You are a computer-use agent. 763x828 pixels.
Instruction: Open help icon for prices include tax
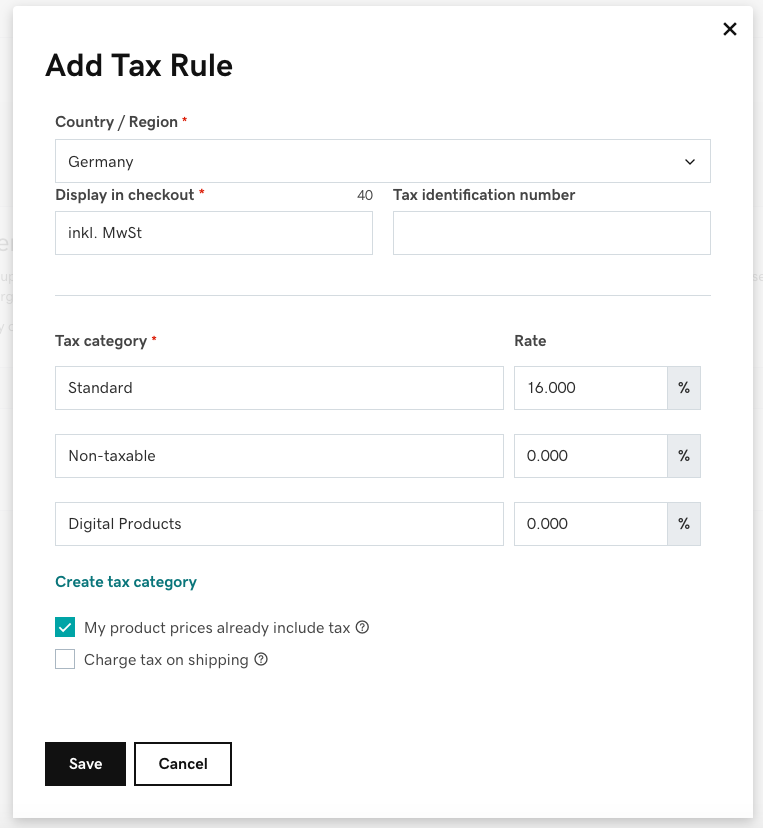(x=362, y=627)
